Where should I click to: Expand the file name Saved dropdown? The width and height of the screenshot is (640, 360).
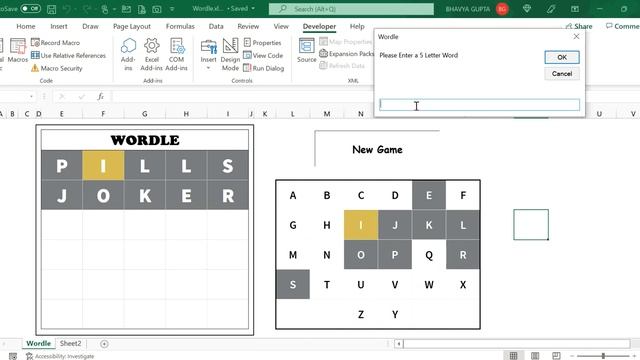click(253, 8)
